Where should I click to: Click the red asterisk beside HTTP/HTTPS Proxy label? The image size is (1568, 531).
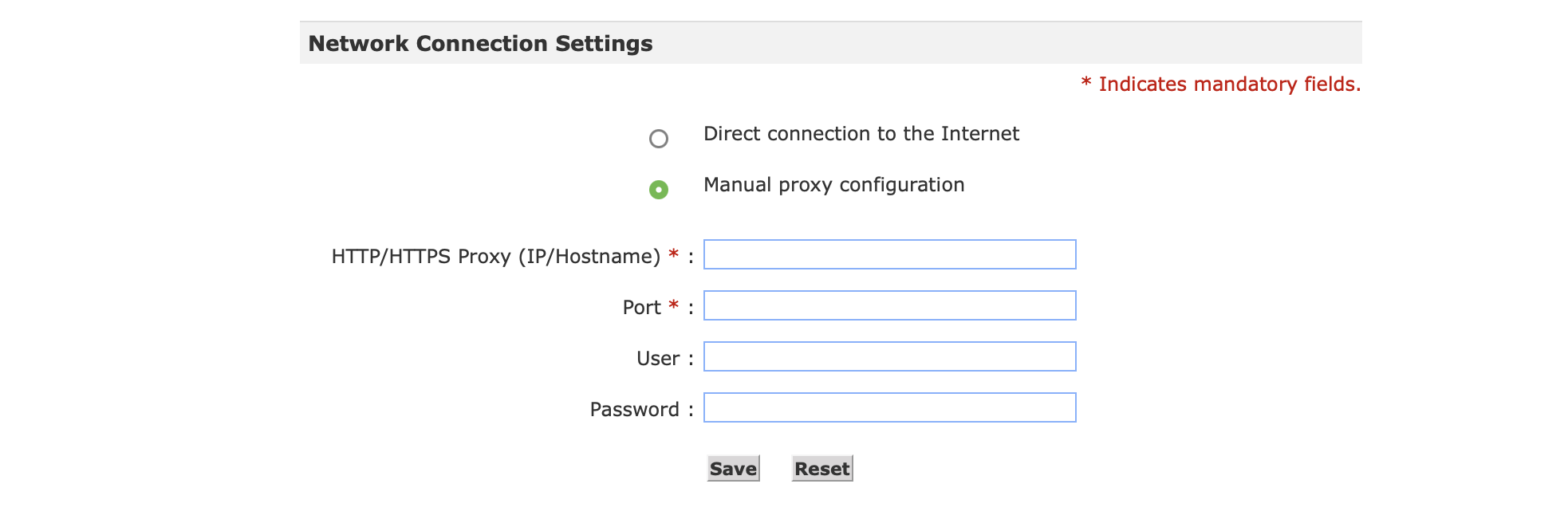(x=674, y=254)
